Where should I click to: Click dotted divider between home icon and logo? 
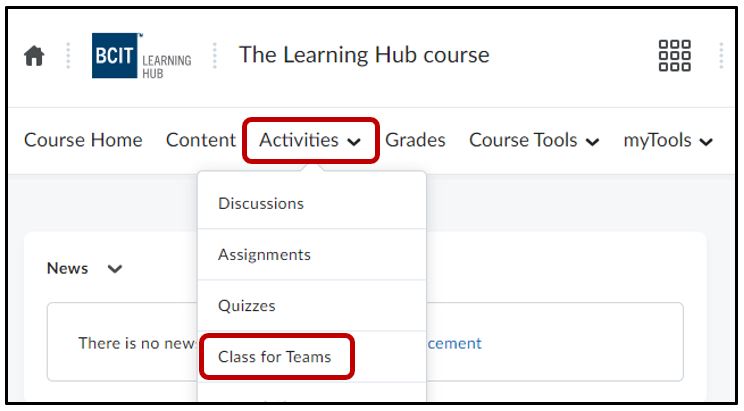click(x=68, y=57)
